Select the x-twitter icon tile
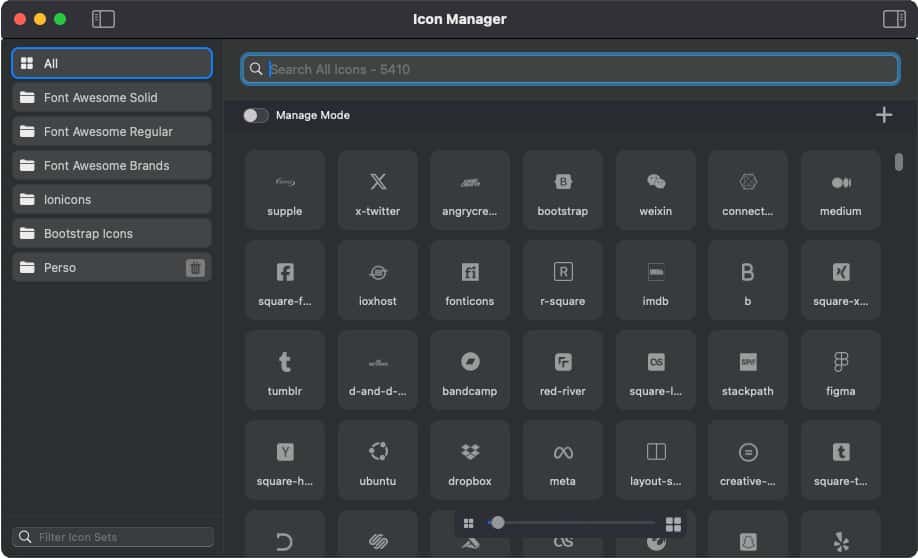The width and height of the screenshot is (918, 559). coord(377,190)
